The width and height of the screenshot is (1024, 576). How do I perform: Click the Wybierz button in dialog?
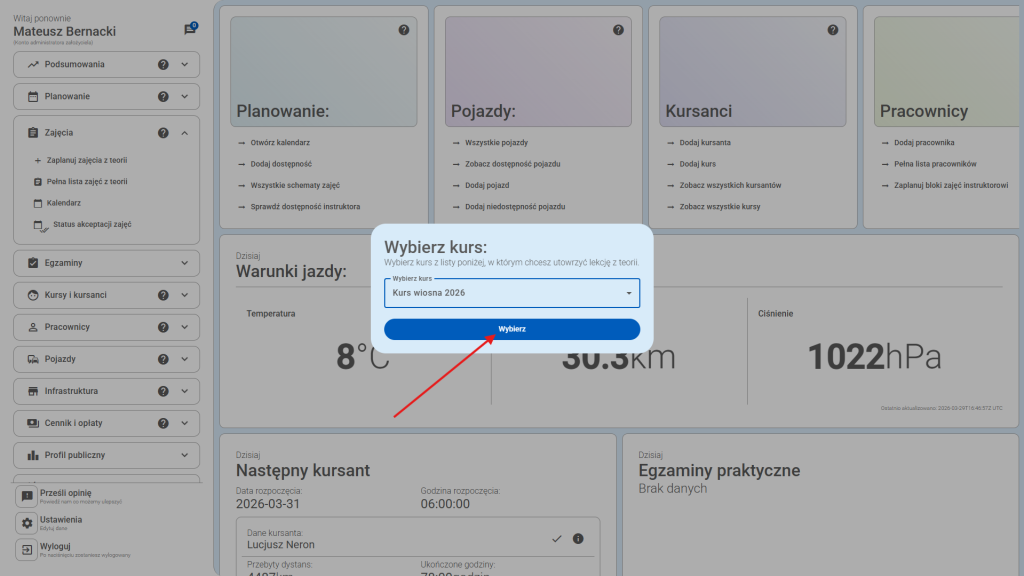[511, 329]
